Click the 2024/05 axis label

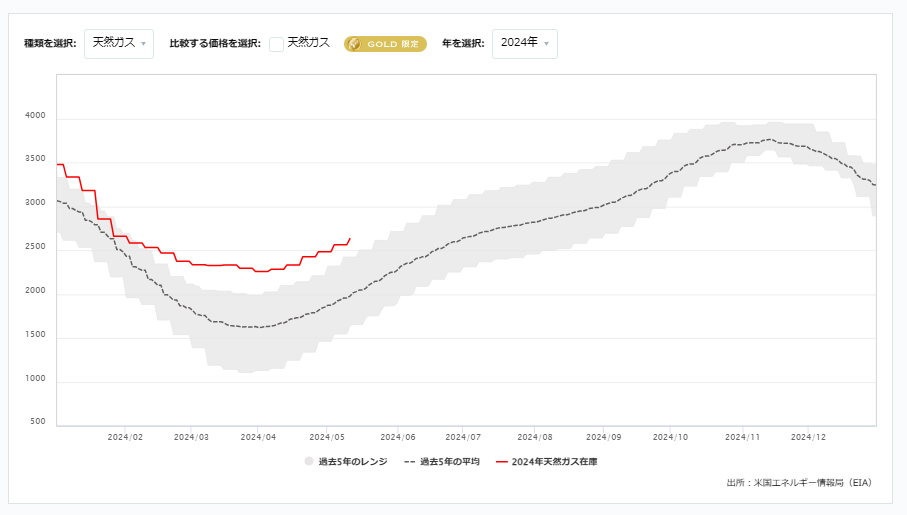(327, 437)
